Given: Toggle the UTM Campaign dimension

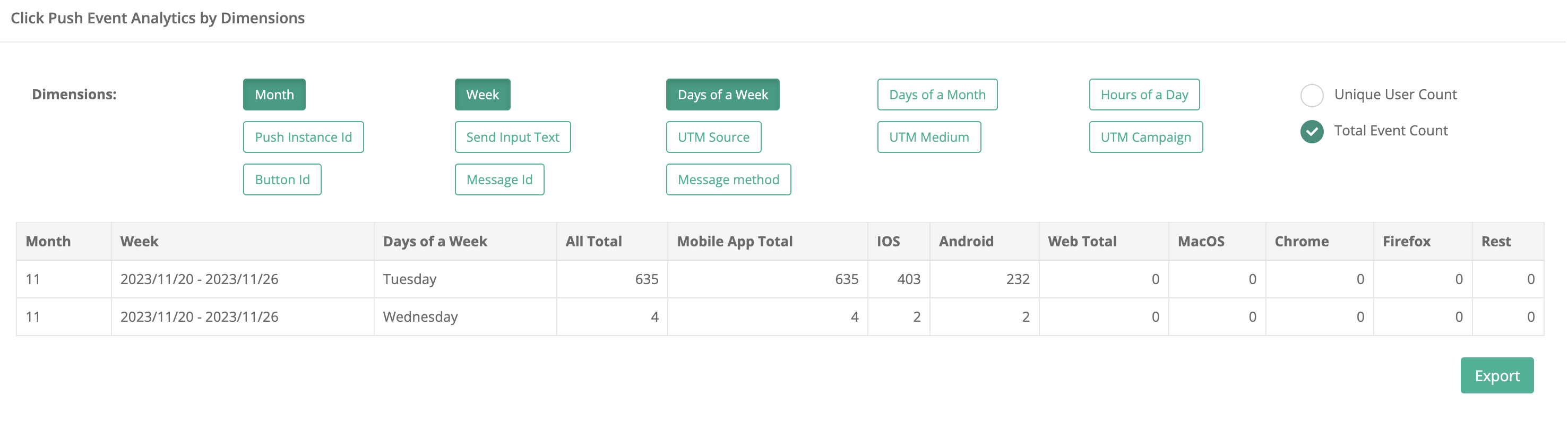Looking at the screenshot, I should tap(1145, 138).
